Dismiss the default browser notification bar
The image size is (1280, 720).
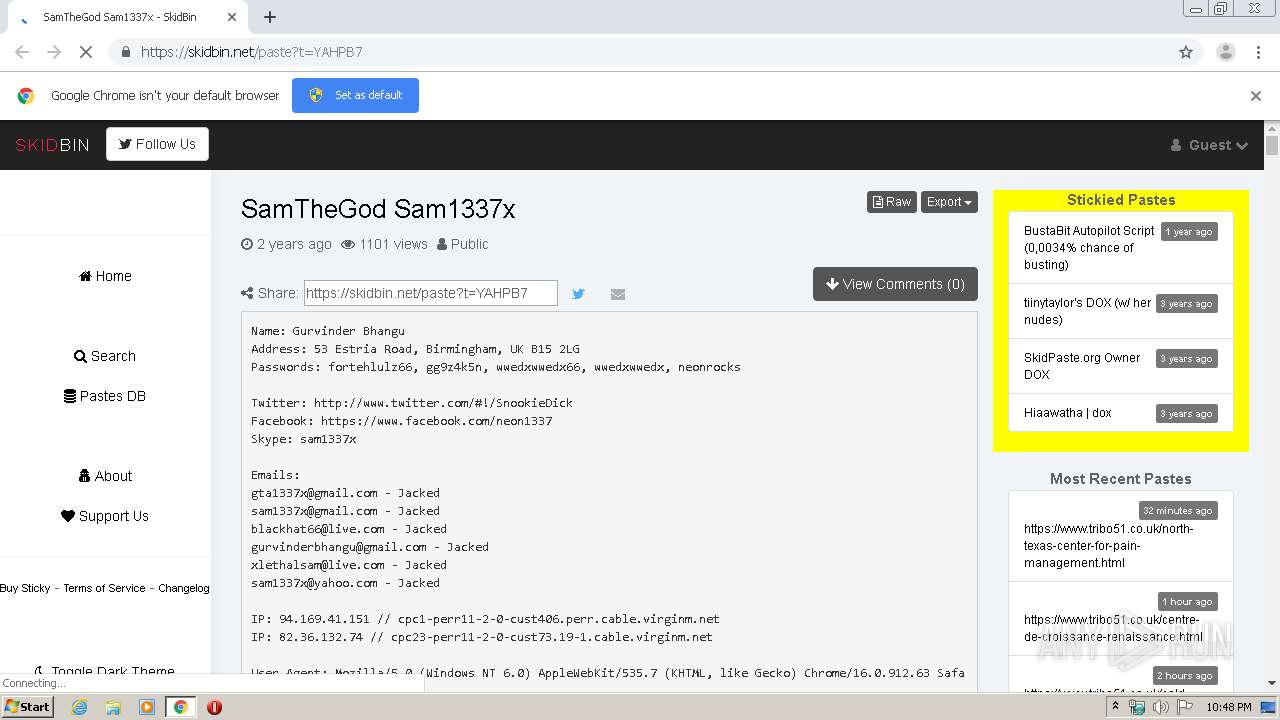(1256, 96)
